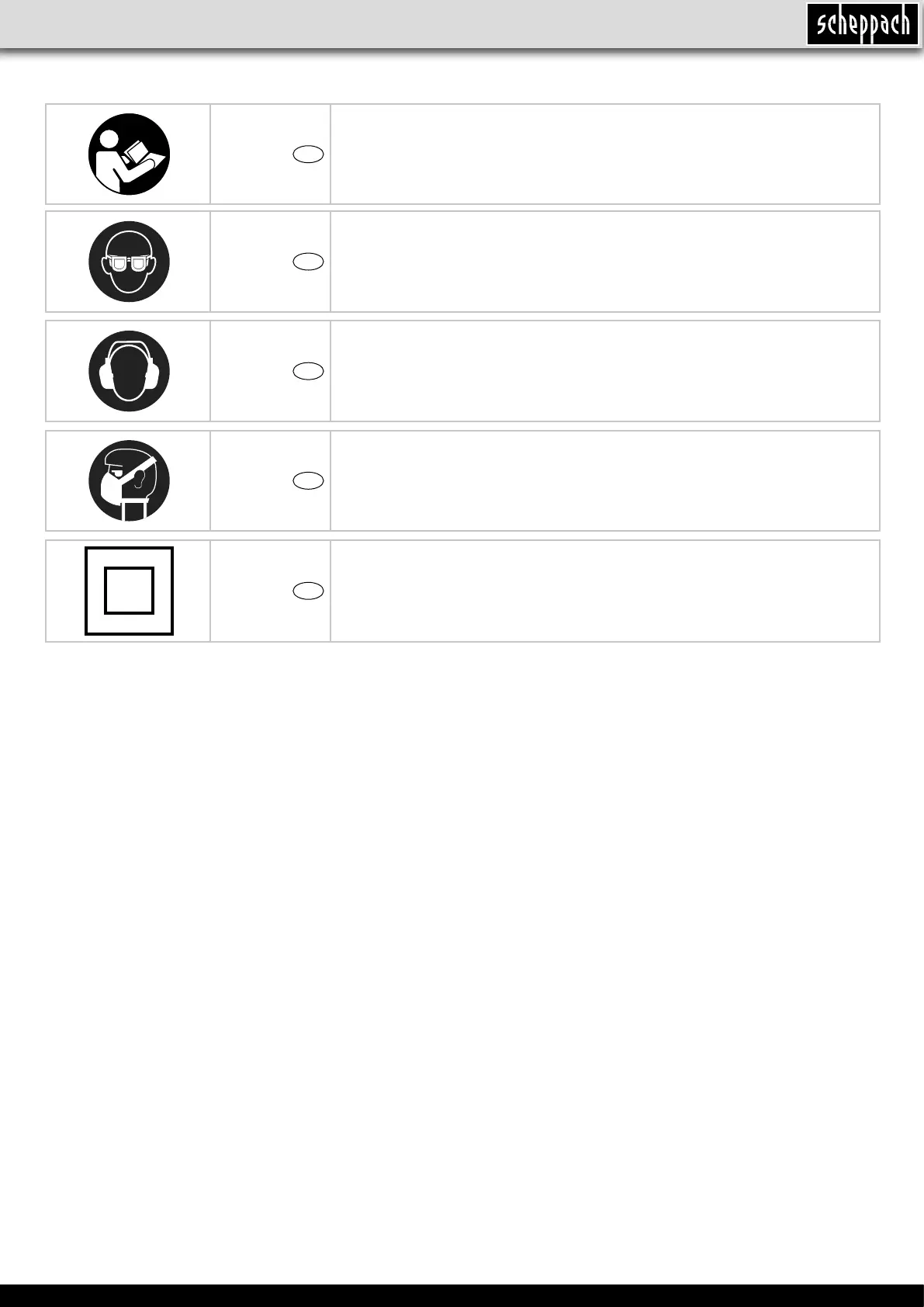Click the oval marker beside the manual symbol
924x1307 pixels.
[x=308, y=154]
